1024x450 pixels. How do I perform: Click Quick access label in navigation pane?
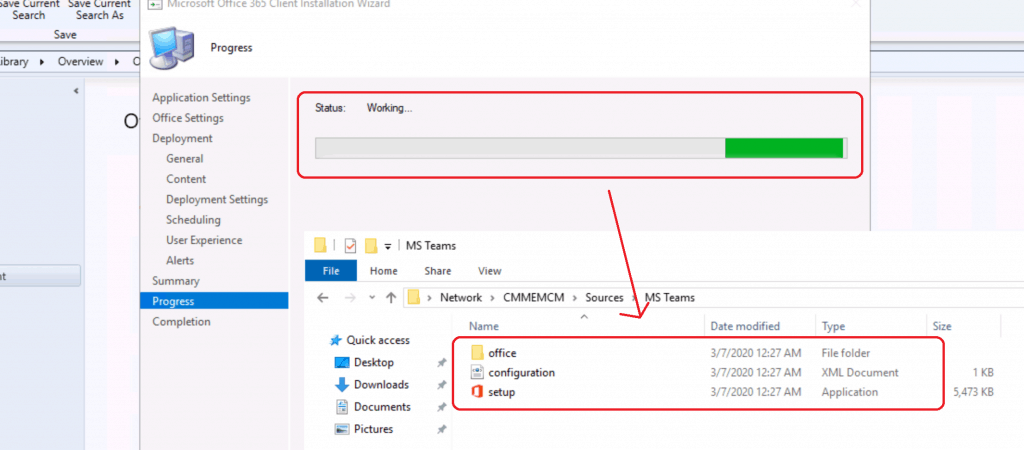[x=378, y=340]
